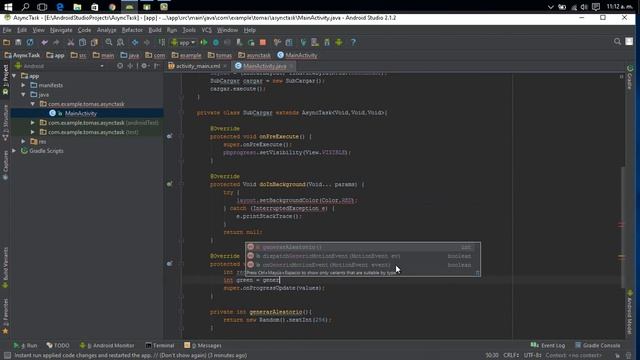Click the Replace toolbar icon

click(120, 42)
